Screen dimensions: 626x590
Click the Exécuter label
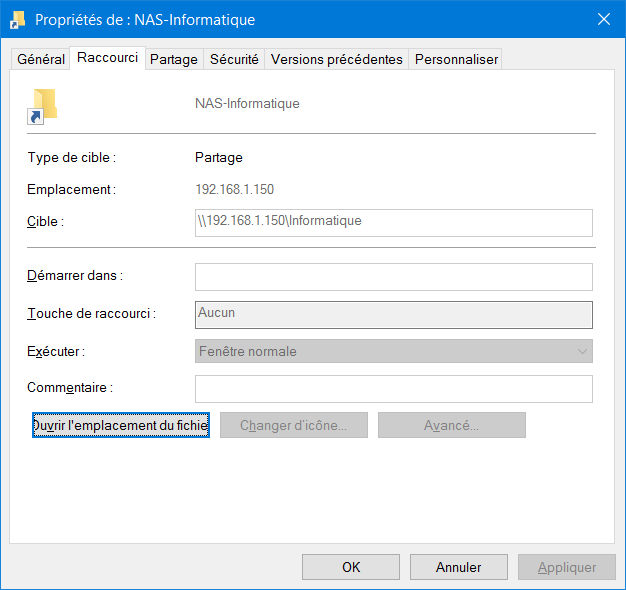[x=55, y=351]
